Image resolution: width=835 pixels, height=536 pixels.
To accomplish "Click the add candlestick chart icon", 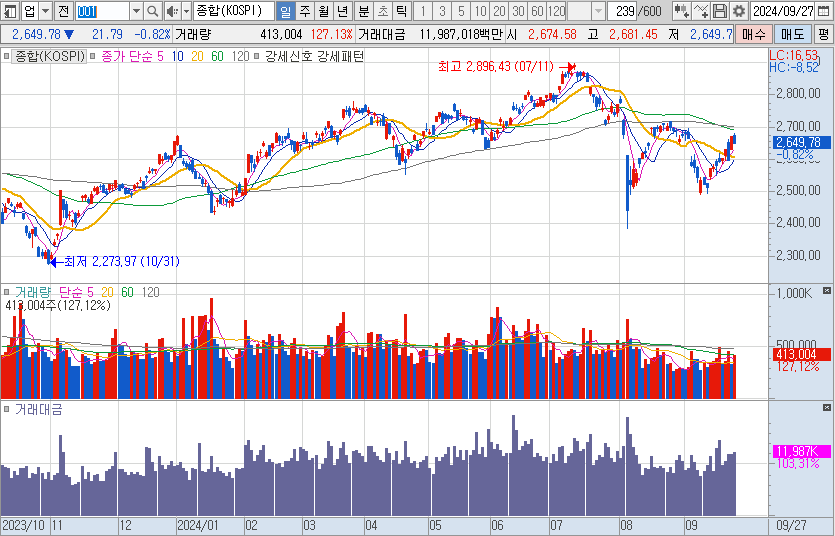I will tap(681, 11).
